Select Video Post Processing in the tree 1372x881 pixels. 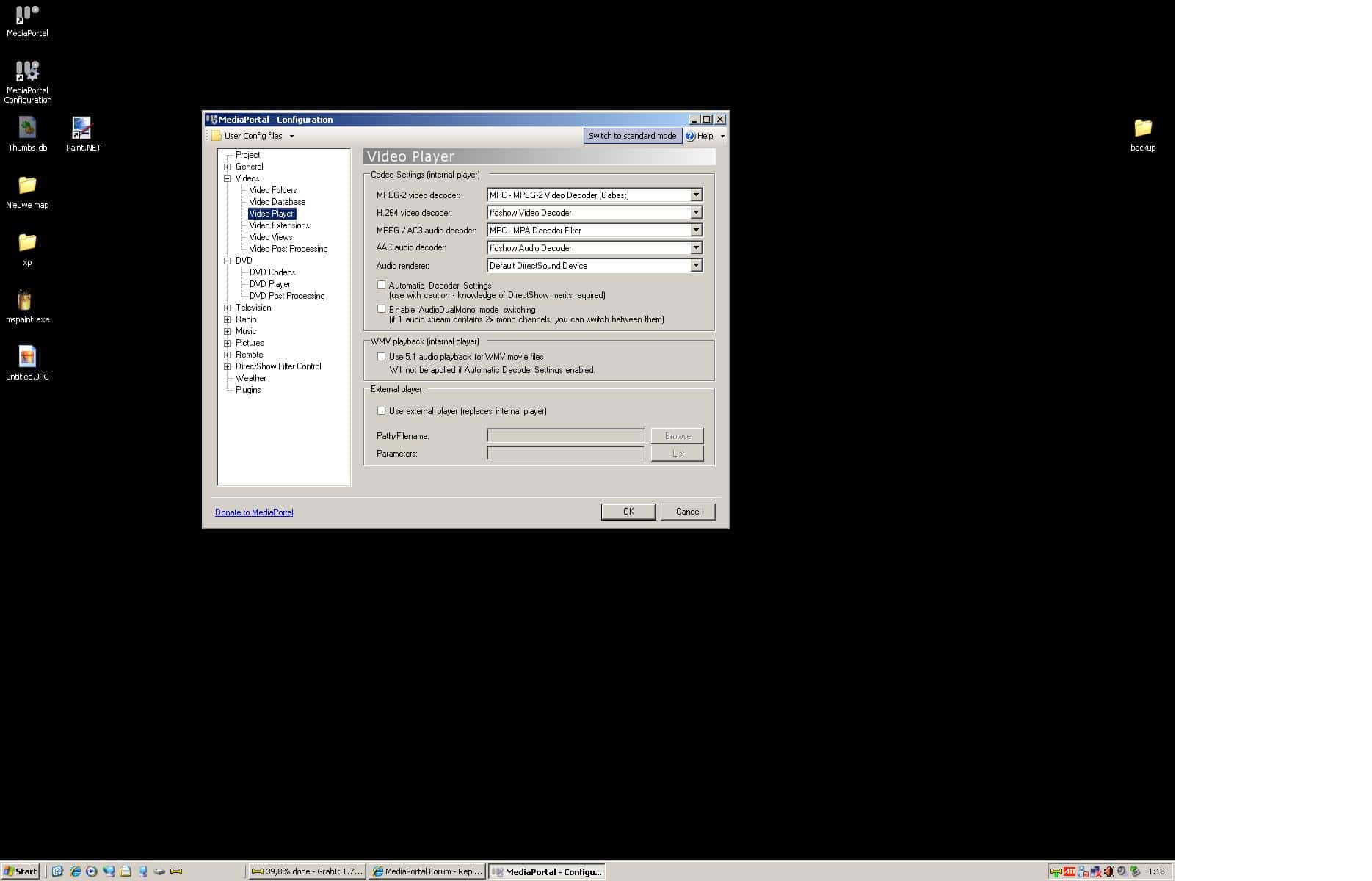click(x=288, y=249)
